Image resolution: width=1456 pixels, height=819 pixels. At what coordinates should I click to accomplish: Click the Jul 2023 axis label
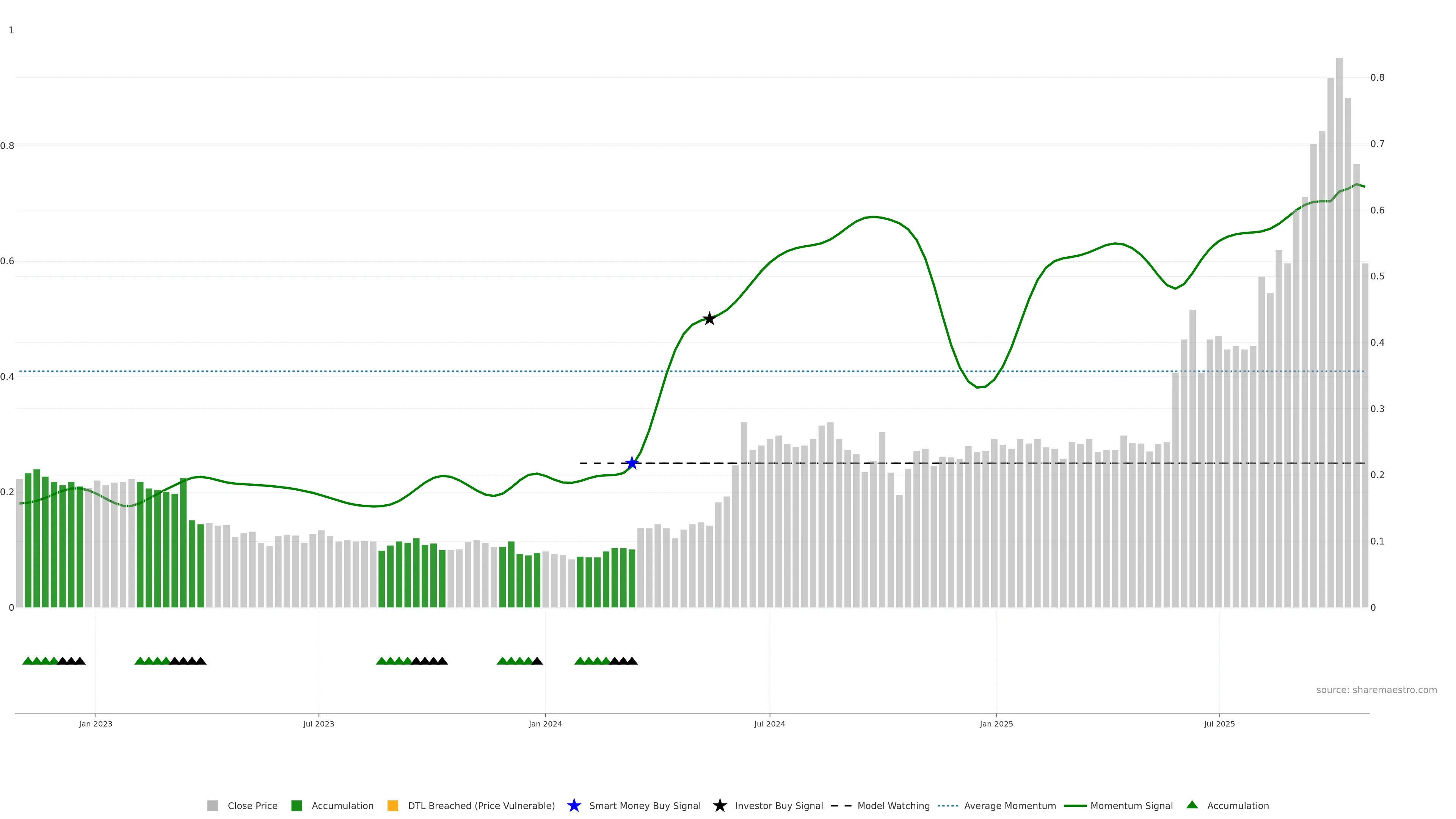point(319,724)
